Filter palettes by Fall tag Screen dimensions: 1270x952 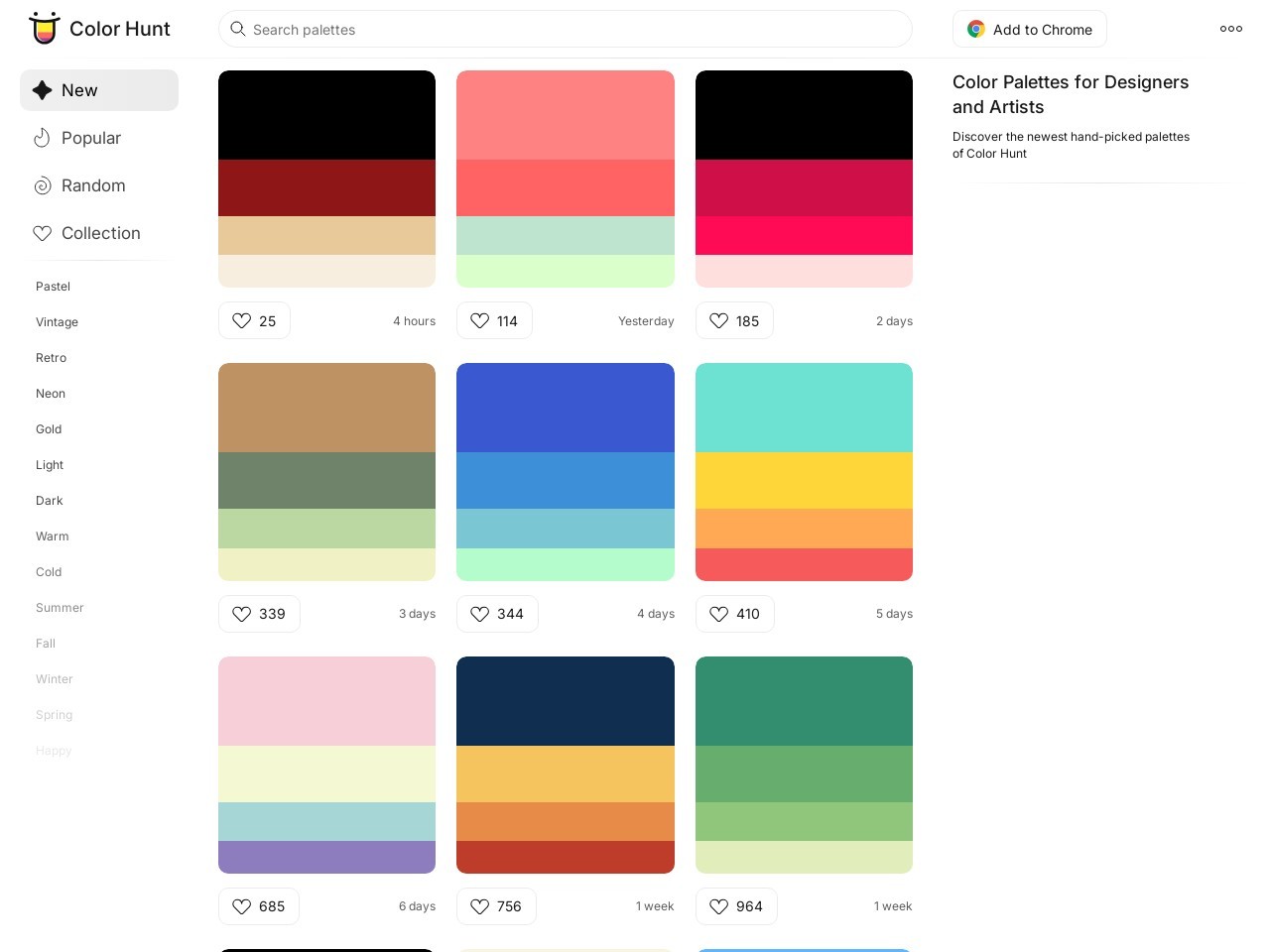[46, 644]
